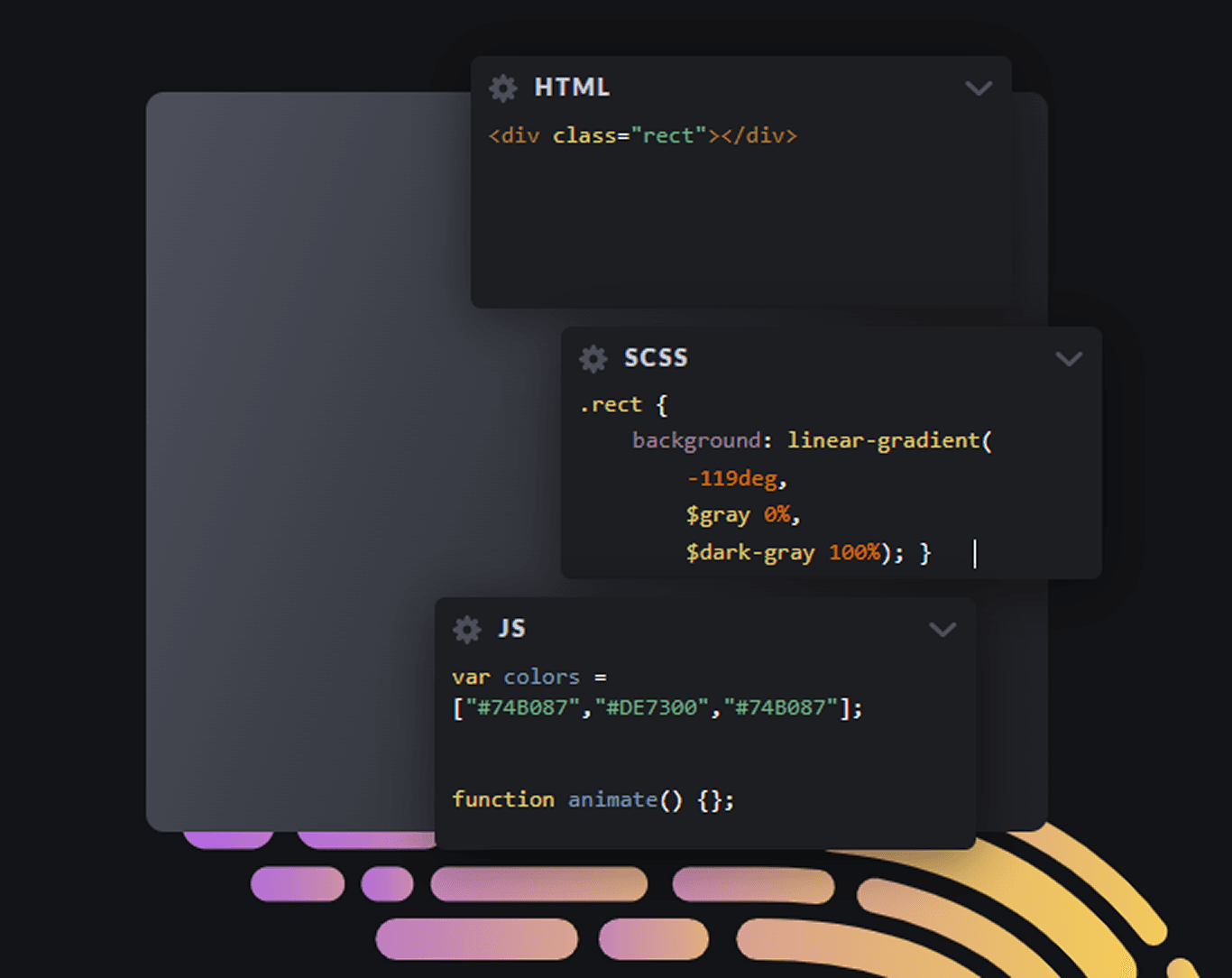Viewport: 1232px width, 978px height.
Task: Click the function animate() {}; line
Action: 593,799
